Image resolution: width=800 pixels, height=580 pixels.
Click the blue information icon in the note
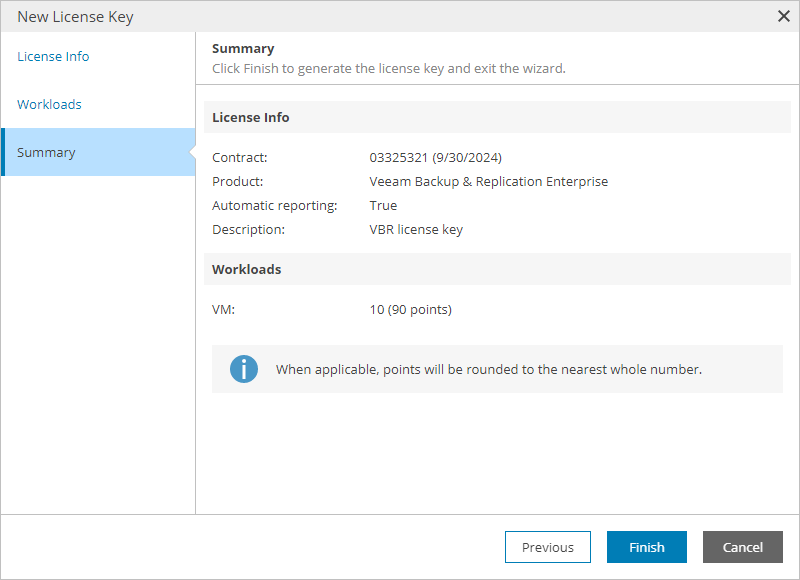244,369
